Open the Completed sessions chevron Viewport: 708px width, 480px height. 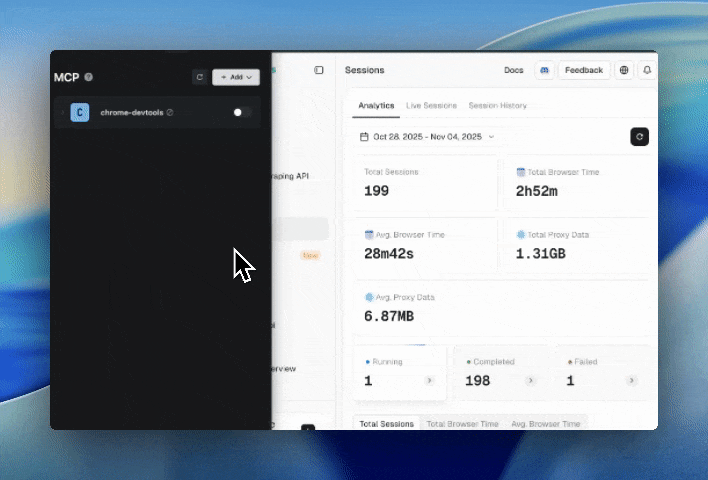point(531,381)
